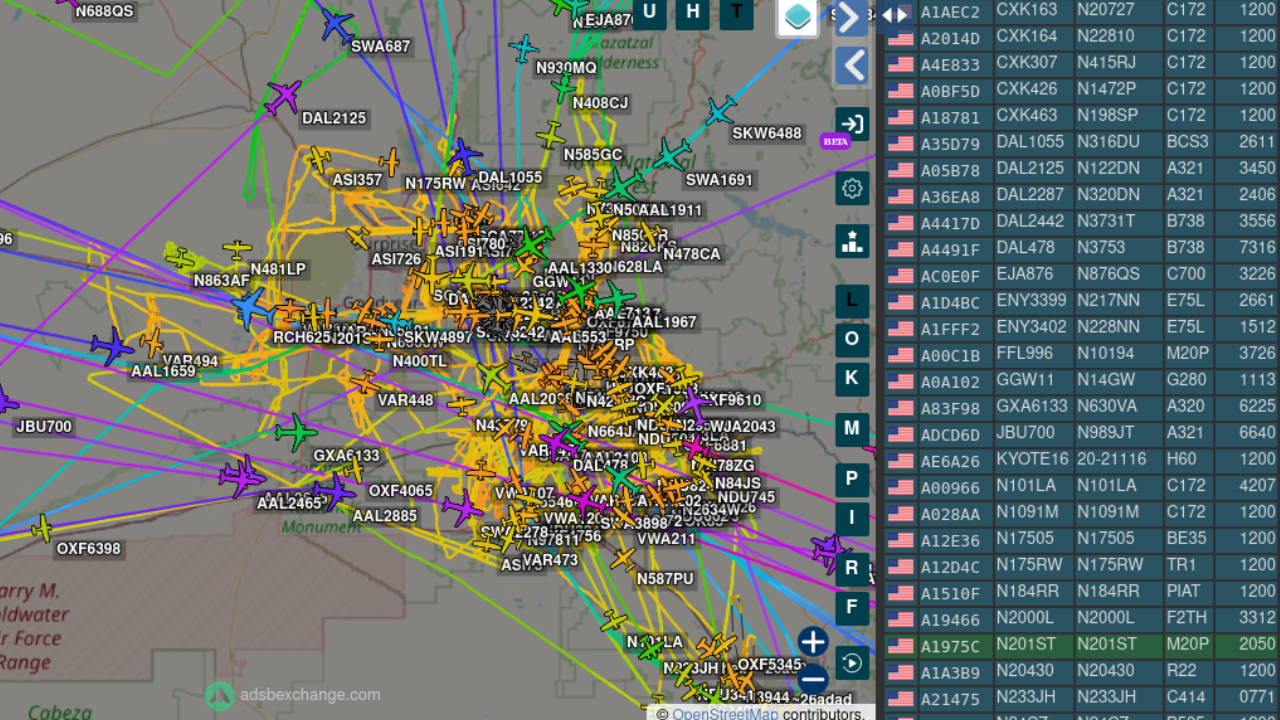This screenshot has height=720, width=1280.
Task: Toggle the K button on the map
Action: (x=852, y=378)
